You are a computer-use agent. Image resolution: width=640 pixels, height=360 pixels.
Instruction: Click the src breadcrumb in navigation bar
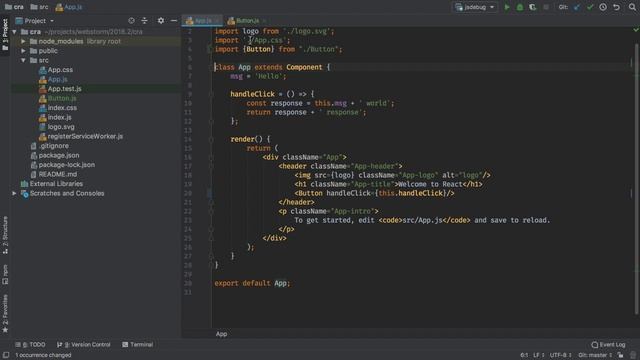coord(39,7)
